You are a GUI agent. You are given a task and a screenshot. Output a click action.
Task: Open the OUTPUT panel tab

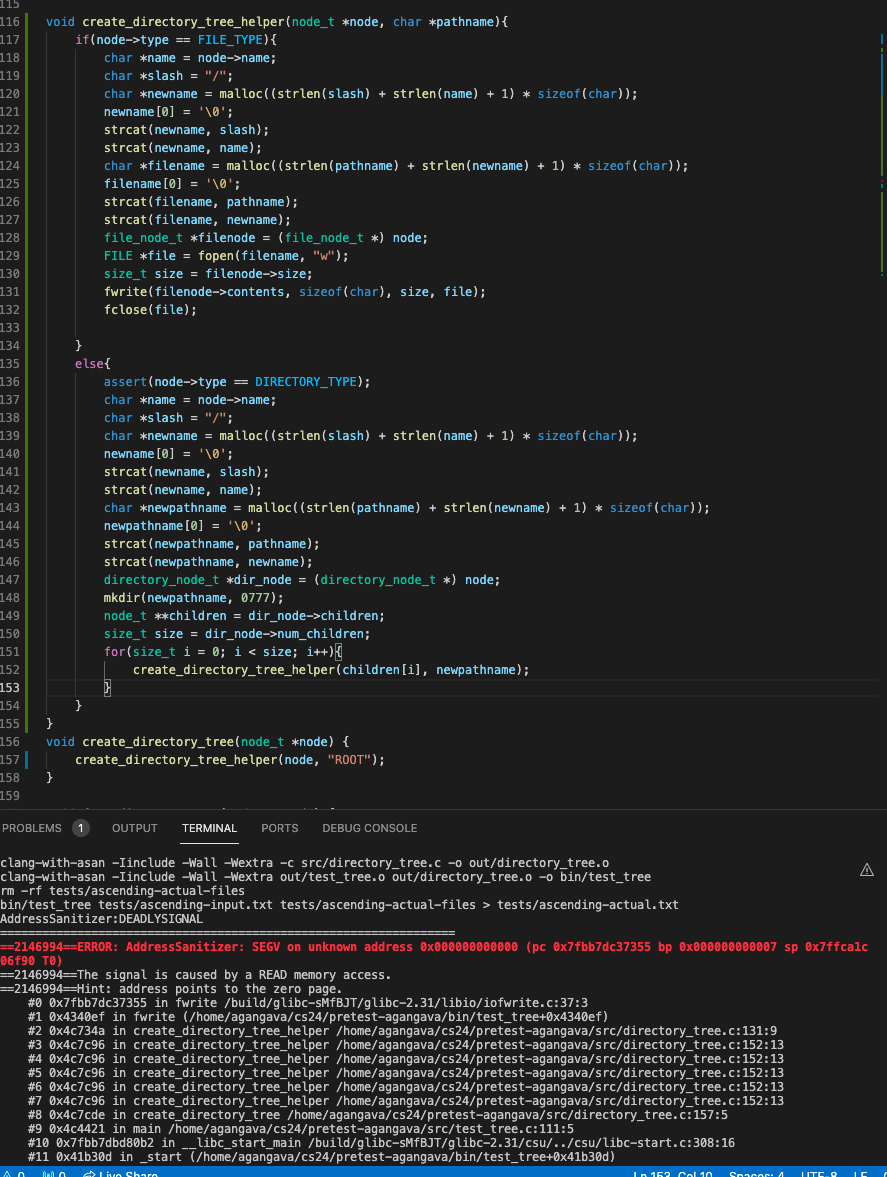tap(134, 828)
